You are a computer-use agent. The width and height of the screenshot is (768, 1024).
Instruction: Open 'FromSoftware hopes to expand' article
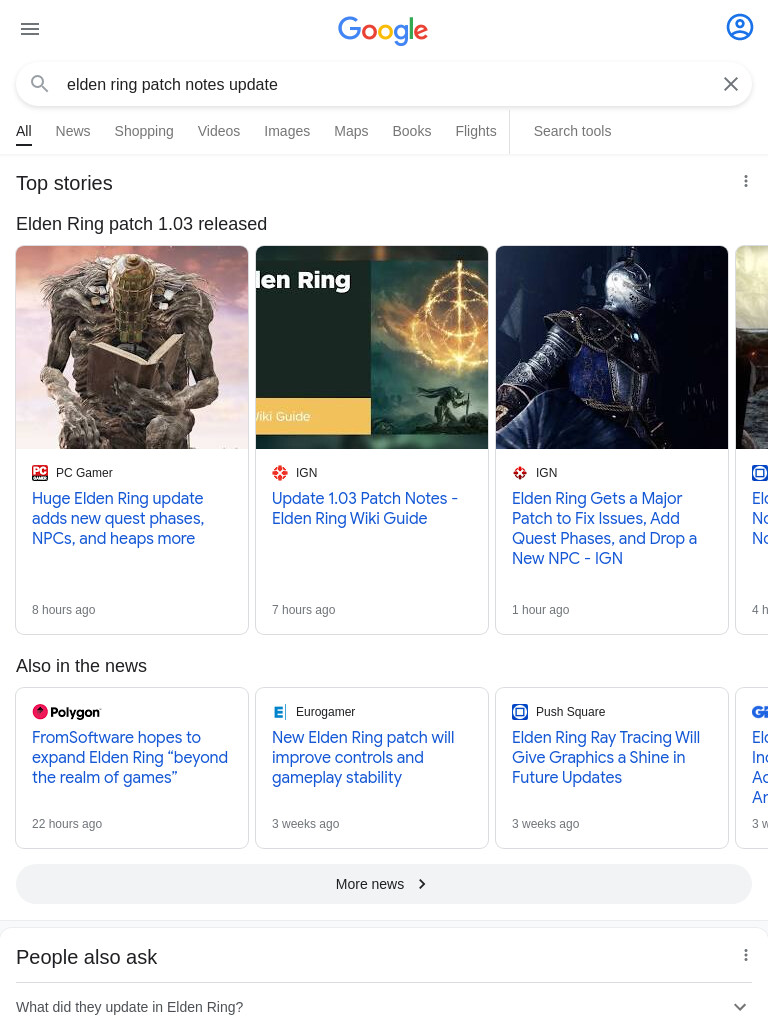pyautogui.click(x=130, y=758)
